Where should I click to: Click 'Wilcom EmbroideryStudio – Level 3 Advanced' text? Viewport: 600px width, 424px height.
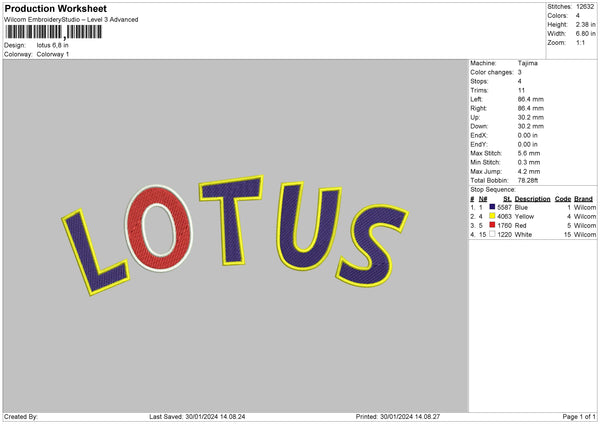click(x=71, y=20)
